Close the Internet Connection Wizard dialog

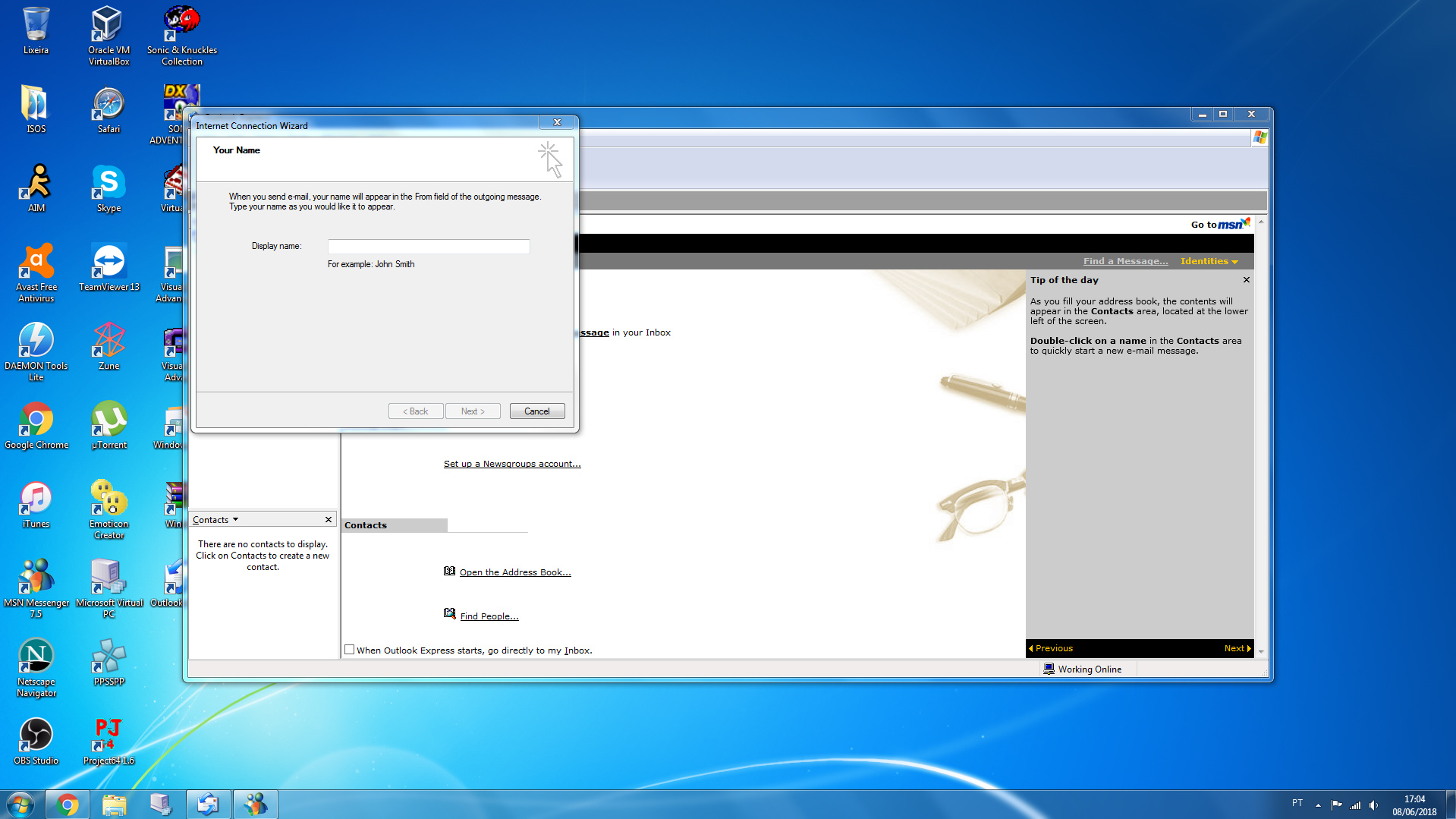(x=558, y=122)
